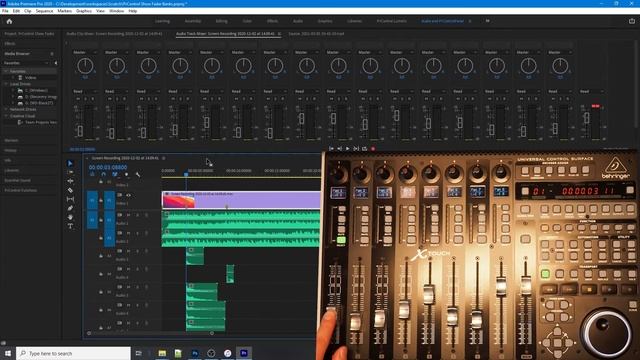640x360 pixels.
Task: Mute the Audio 2 timeline track
Action: coord(129,233)
